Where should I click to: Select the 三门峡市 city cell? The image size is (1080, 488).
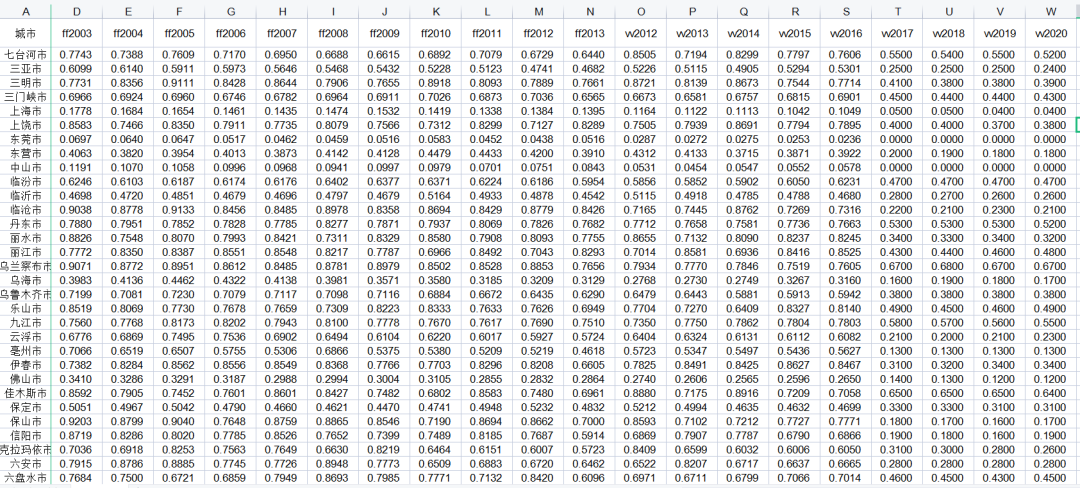25,96
